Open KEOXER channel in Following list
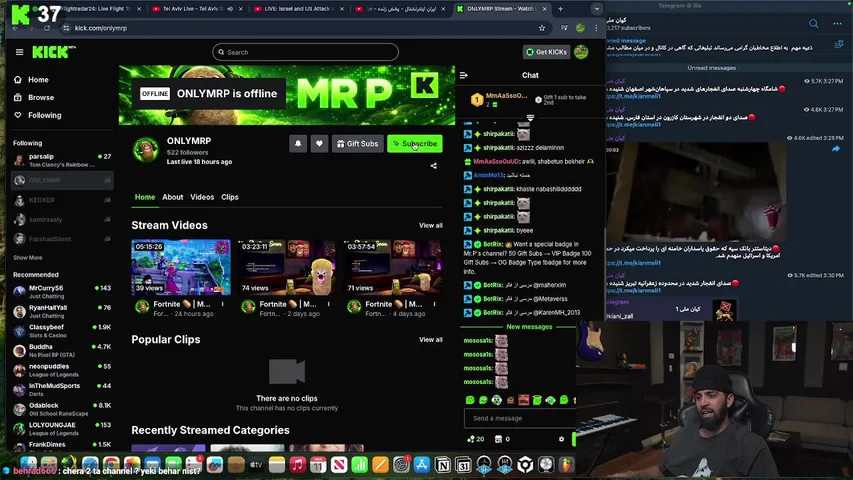 [62, 200]
